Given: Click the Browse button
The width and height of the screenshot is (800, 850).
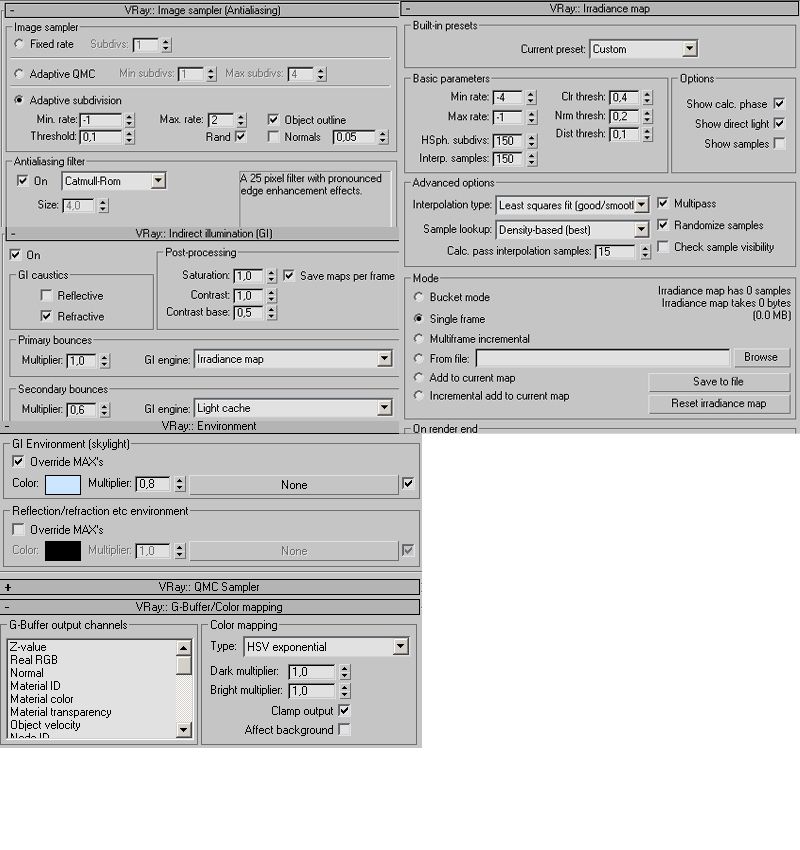Looking at the screenshot, I should [761, 357].
